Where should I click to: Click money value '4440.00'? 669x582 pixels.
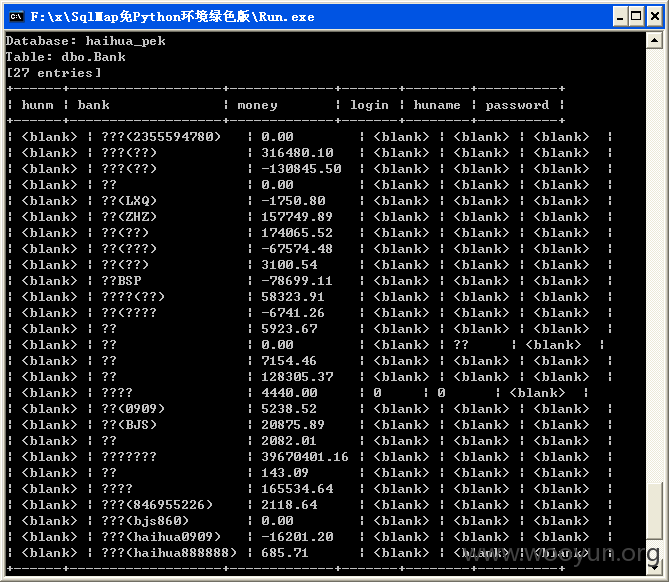pos(289,393)
